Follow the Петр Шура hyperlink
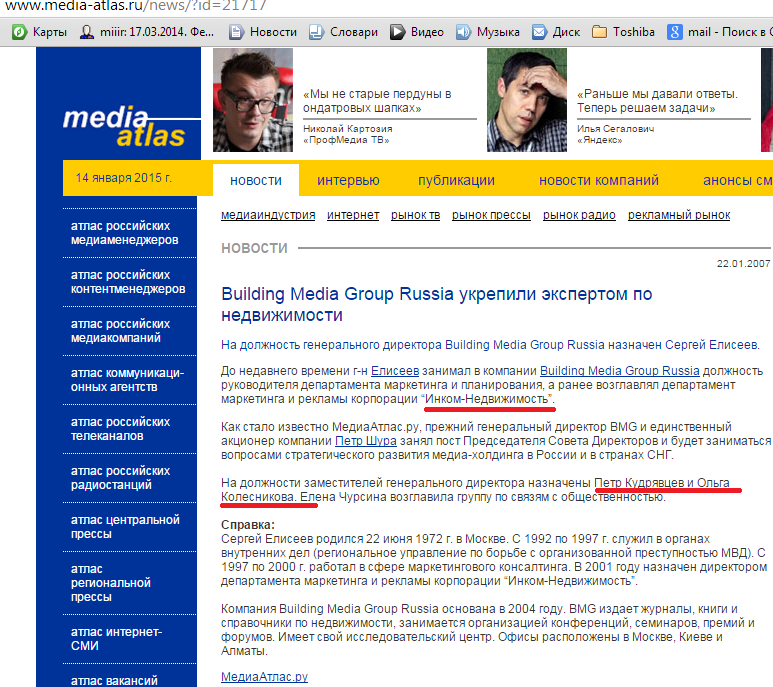Image resolution: width=773 pixels, height=687 pixels. click(366, 441)
